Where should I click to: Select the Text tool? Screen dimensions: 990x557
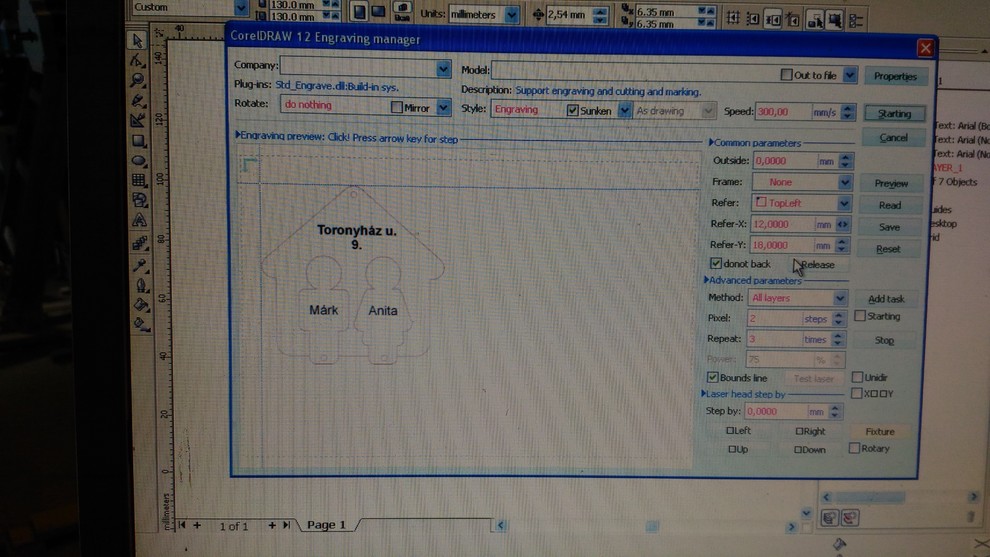[139, 221]
